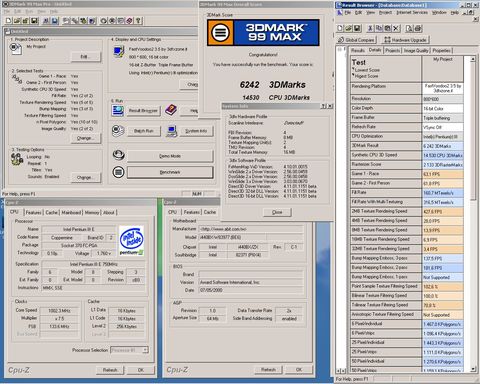480x384 pixels.
Task: Click the round Benchmark icon beside Benchmark button
Action: [118, 172]
